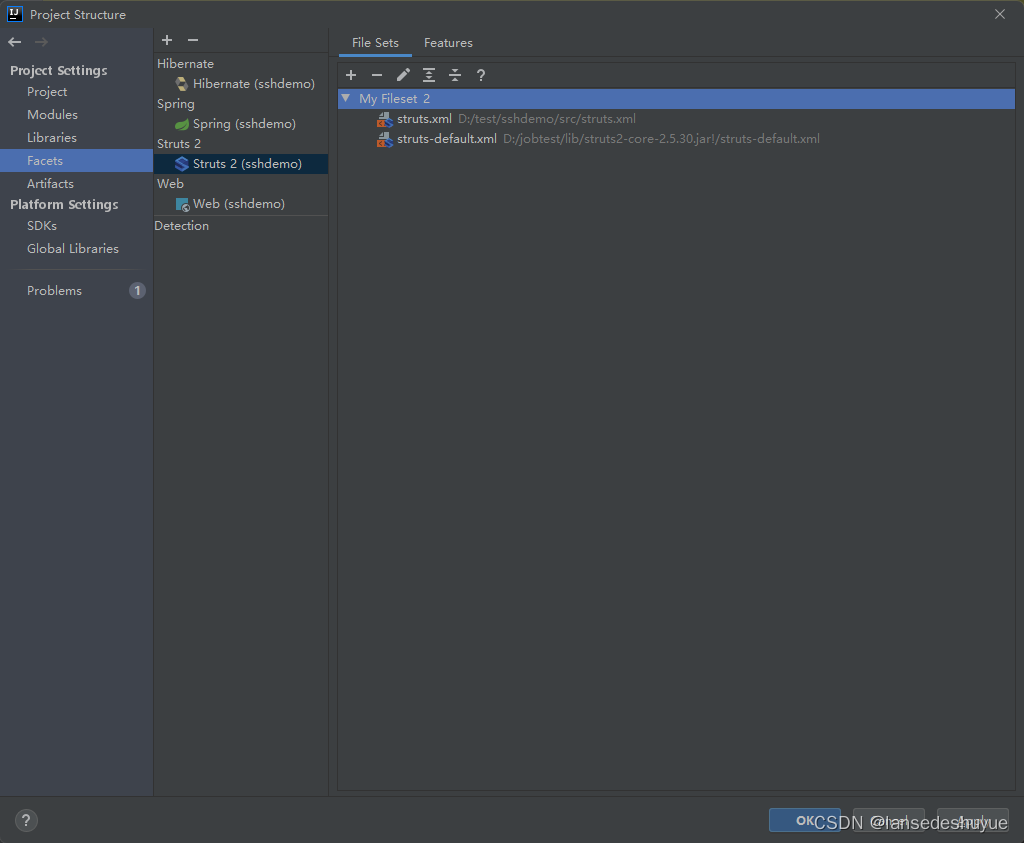The image size is (1024, 843).
Task: Click the OK button
Action: coord(805,820)
